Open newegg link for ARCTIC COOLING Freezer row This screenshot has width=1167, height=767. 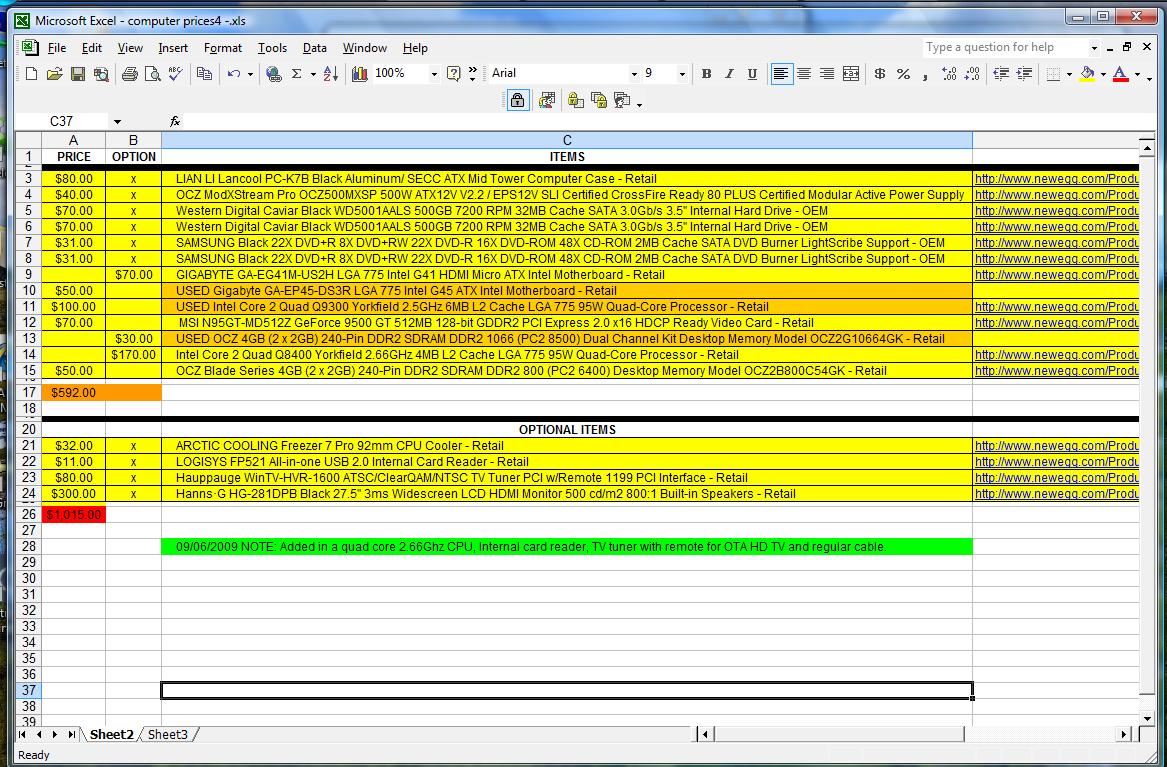pyautogui.click(x=1056, y=446)
